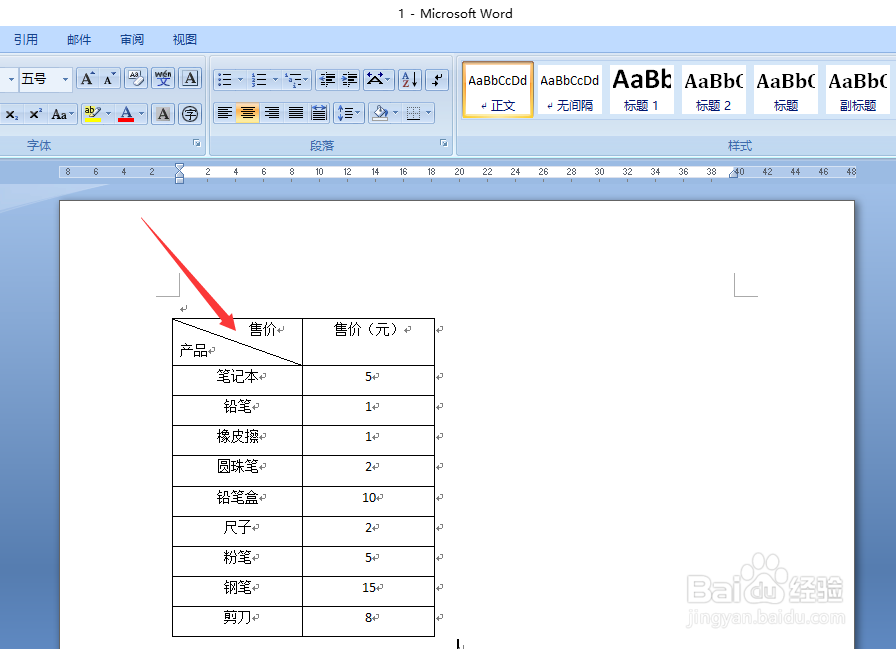
Task: Apply the 无间隔 (No Spacing) style
Action: point(570,89)
